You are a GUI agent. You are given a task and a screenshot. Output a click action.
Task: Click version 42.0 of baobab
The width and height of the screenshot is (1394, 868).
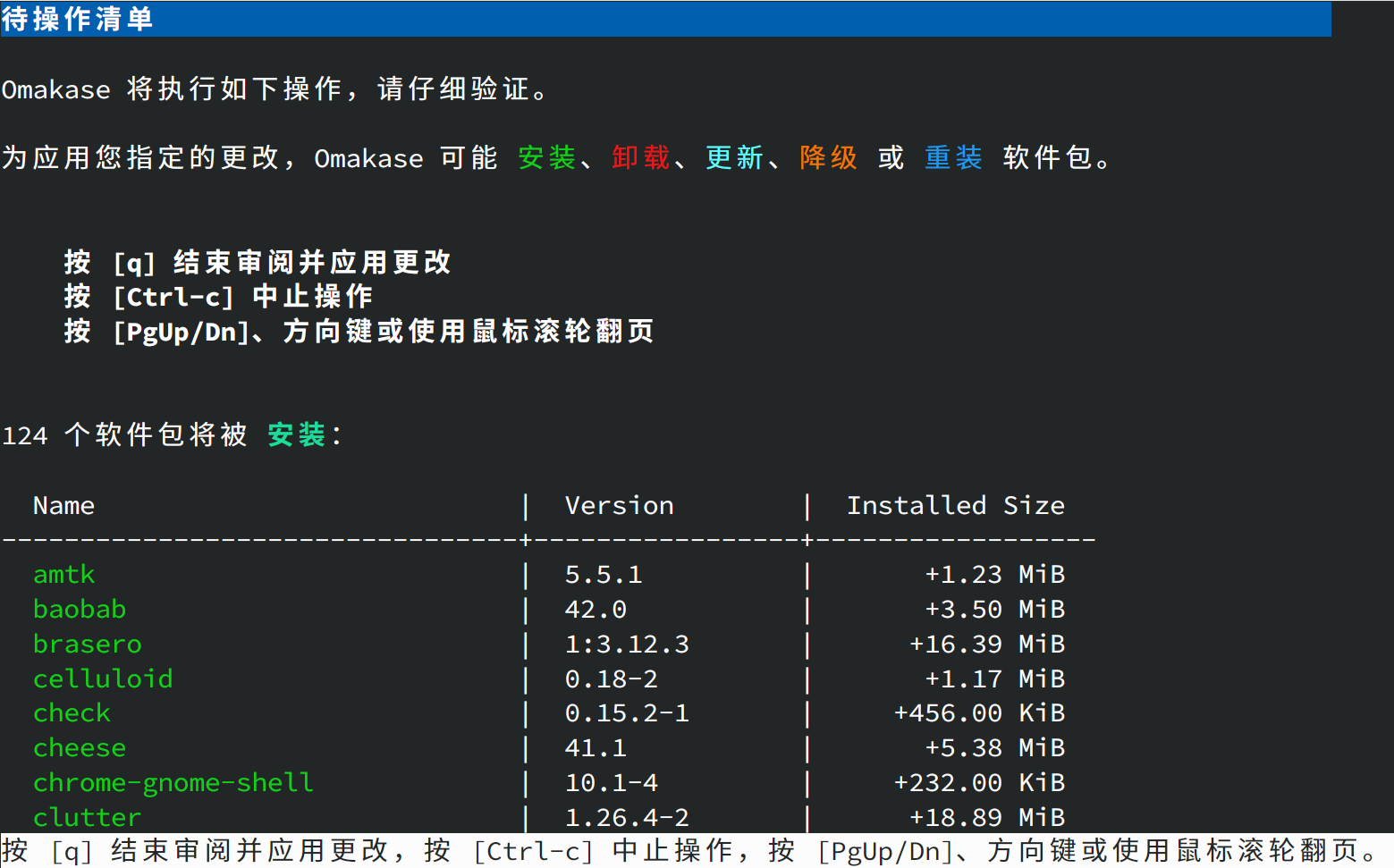click(596, 610)
